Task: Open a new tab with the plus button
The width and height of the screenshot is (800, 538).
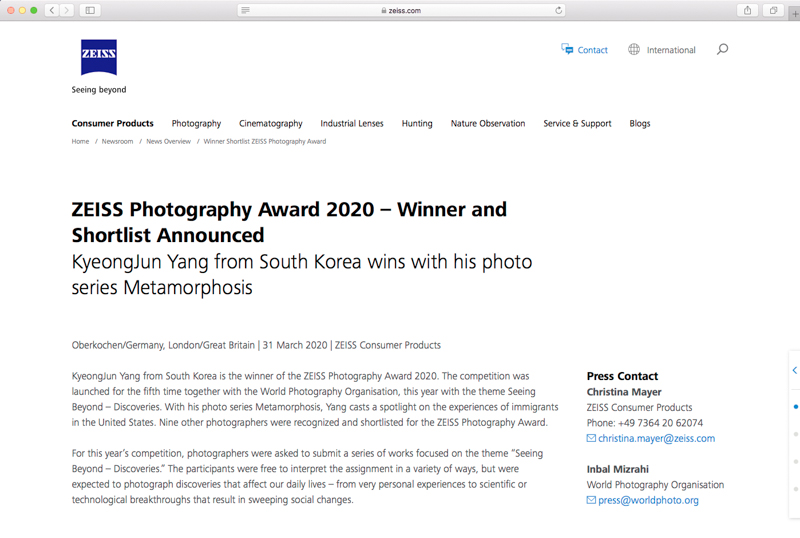Action: pyautogui.click(x=795, y=14)
